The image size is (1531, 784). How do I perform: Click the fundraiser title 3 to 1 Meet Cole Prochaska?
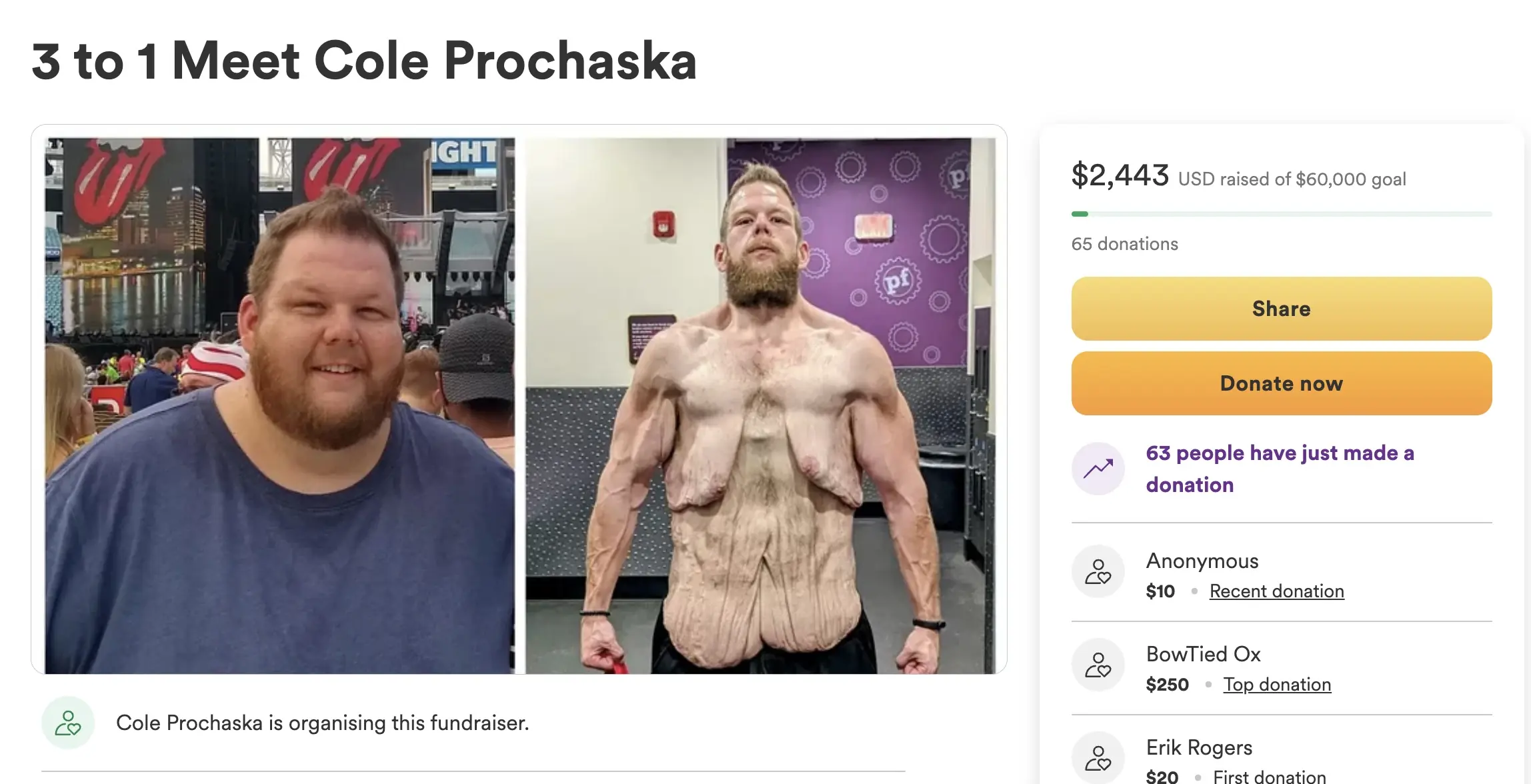point(364,61)
